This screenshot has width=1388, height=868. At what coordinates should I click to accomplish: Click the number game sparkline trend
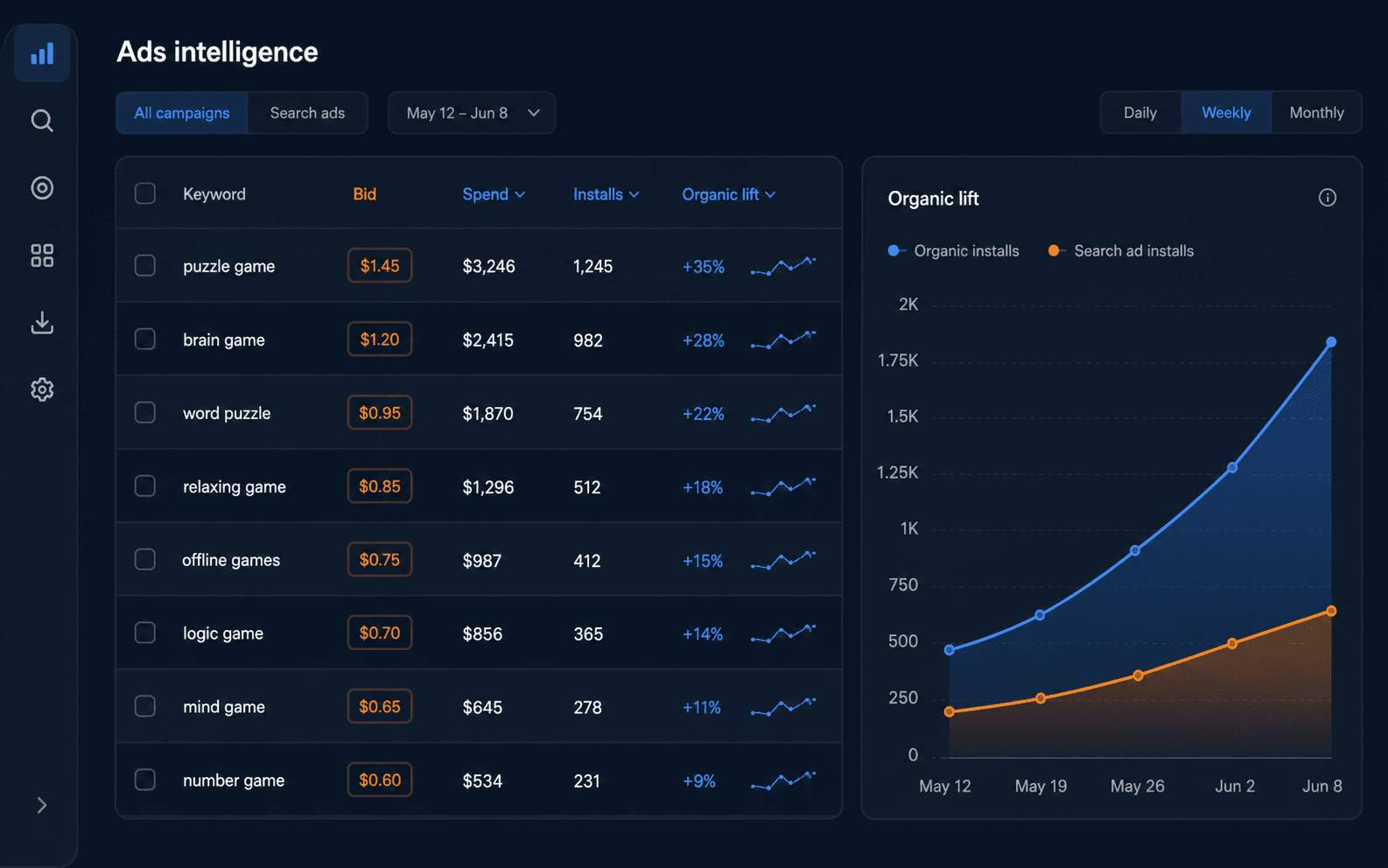(x=783, y=780)
